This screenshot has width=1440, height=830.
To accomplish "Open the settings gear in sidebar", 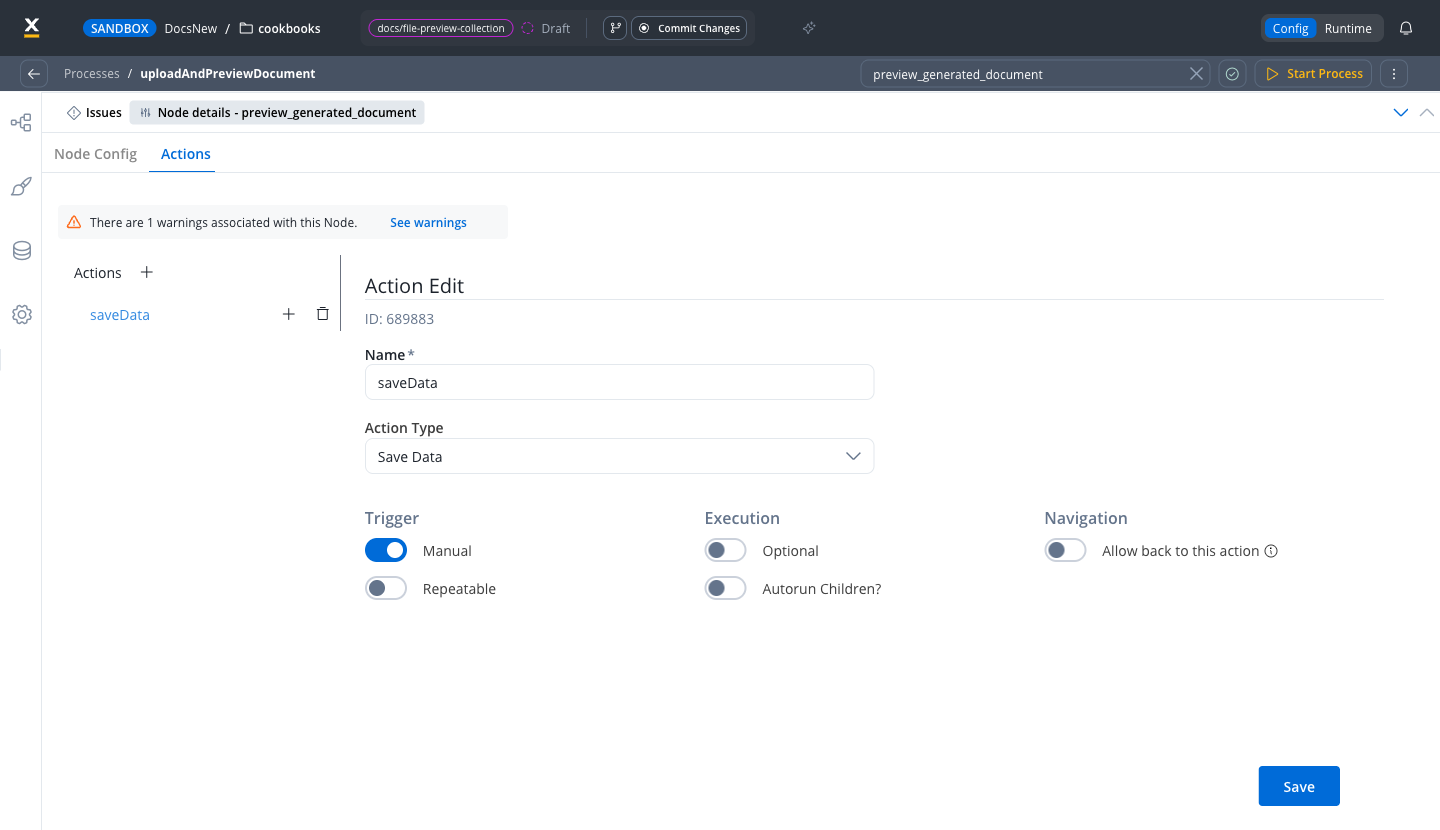I will (21, 314).
